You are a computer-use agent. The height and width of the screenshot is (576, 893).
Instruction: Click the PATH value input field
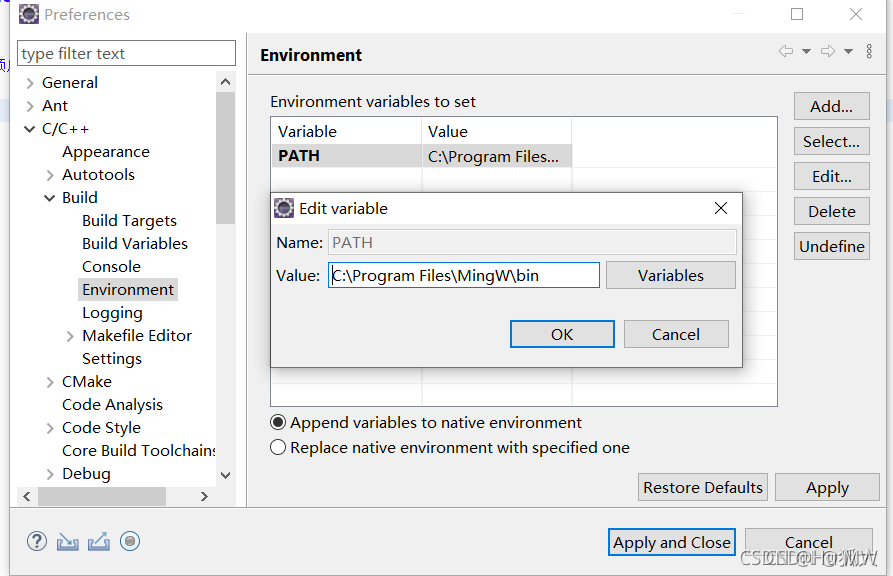click(x=464, y=275)
